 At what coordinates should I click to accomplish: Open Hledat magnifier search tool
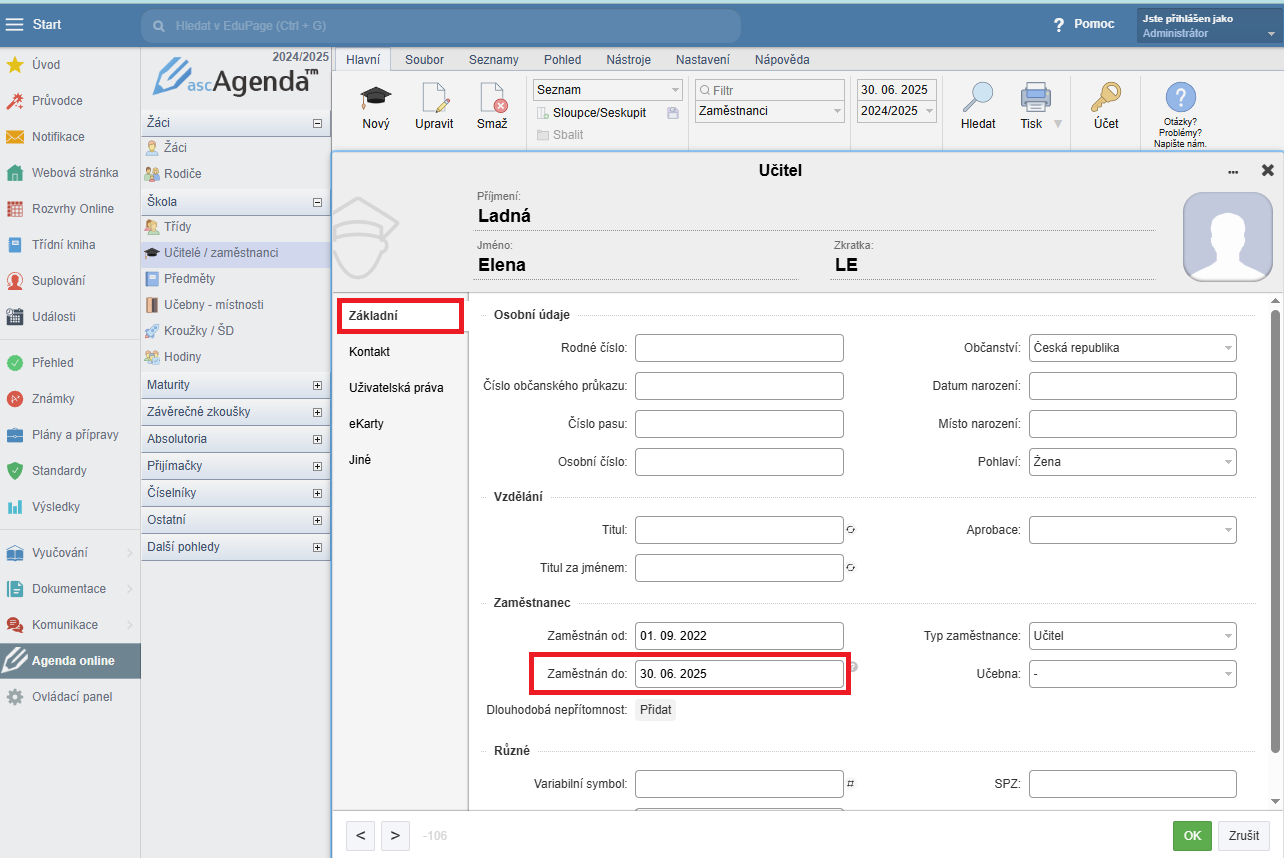977,97
